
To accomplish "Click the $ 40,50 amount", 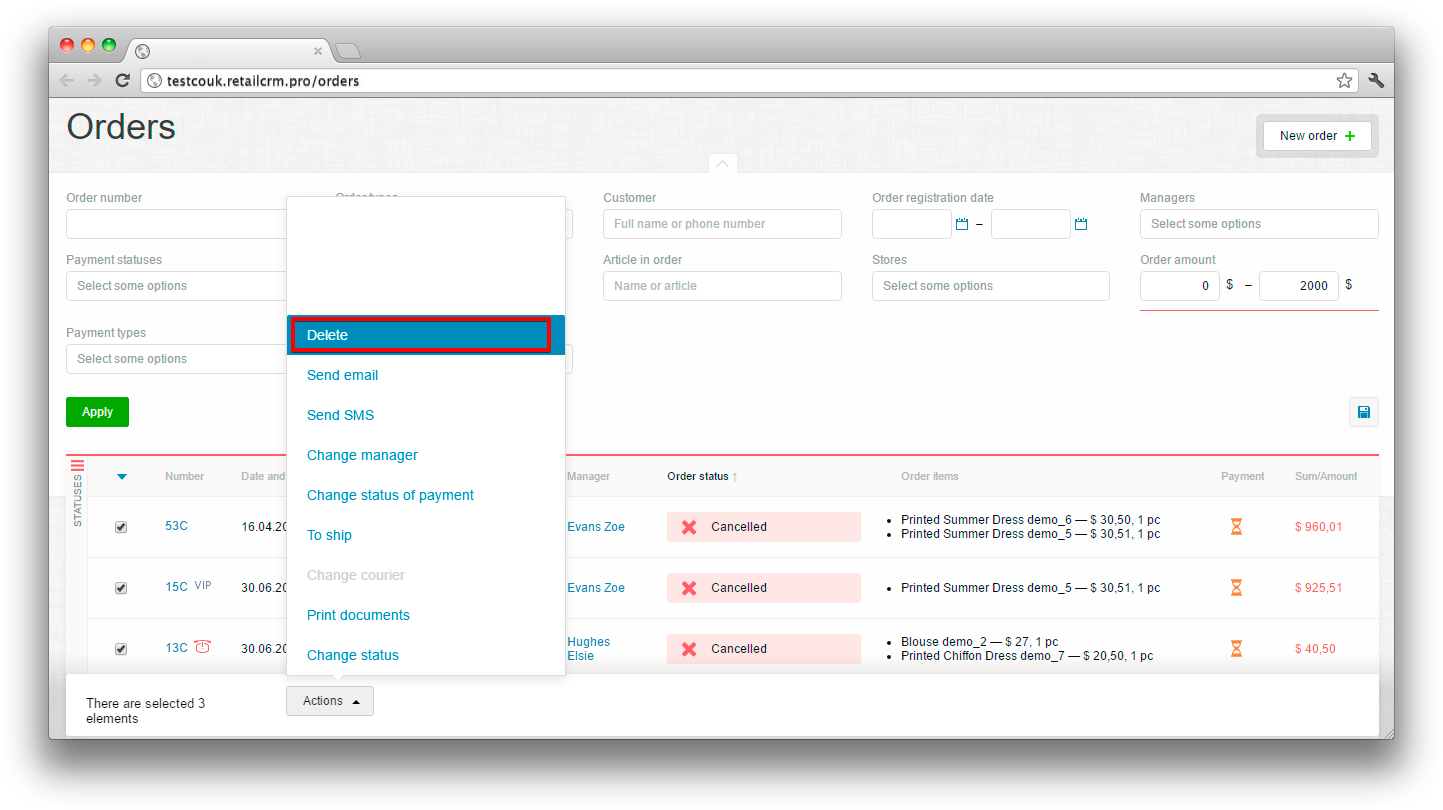I will tap(1315, 649).
